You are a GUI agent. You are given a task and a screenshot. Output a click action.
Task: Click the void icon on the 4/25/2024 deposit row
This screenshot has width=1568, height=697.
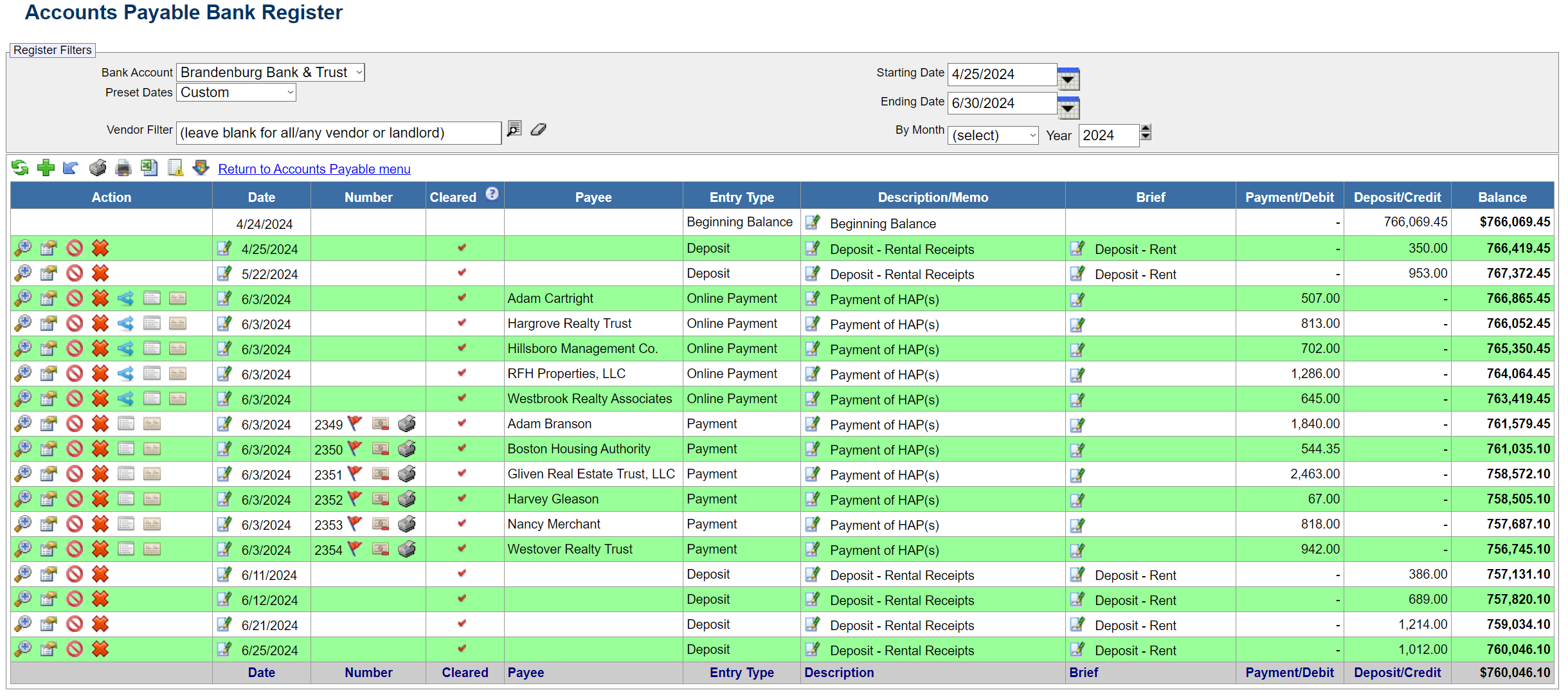(x=75, y=248)
